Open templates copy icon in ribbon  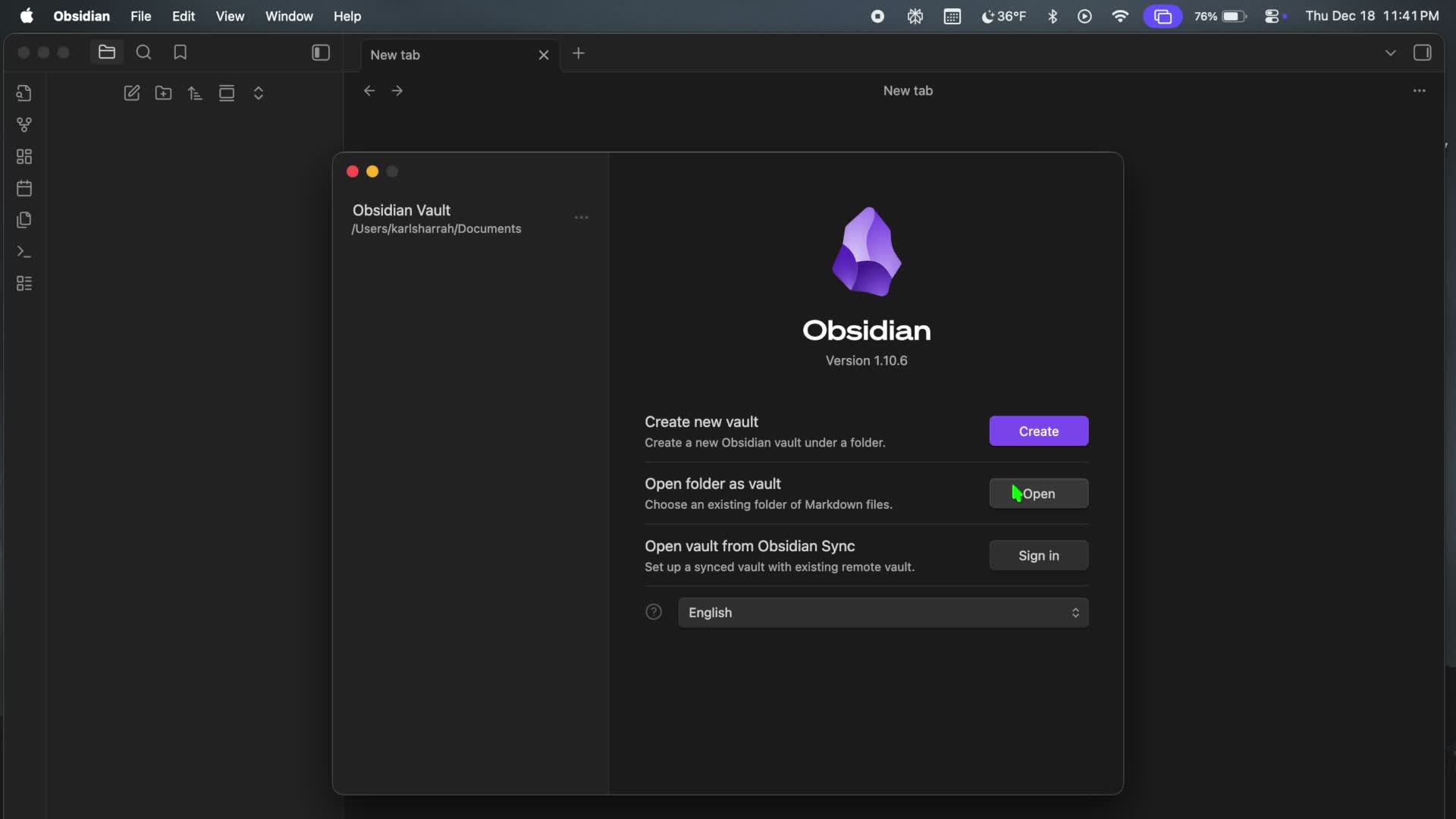(24, 220)
